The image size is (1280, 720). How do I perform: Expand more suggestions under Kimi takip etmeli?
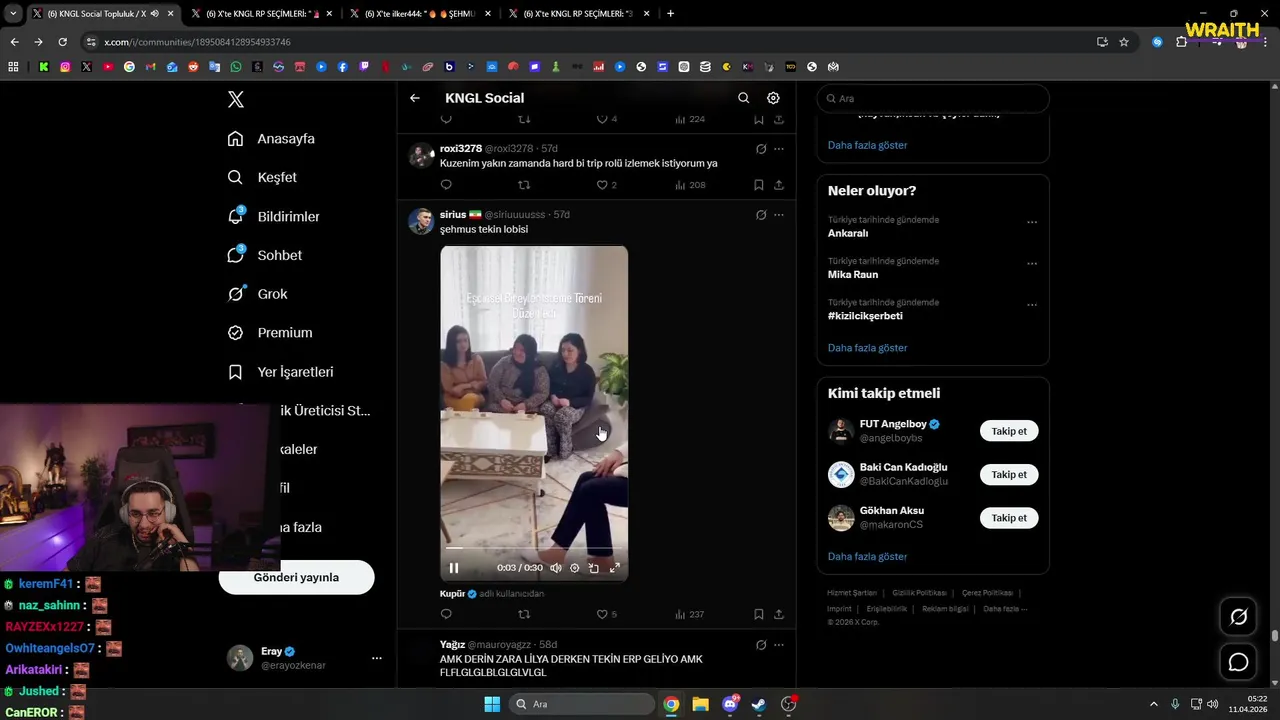point(867,556)
